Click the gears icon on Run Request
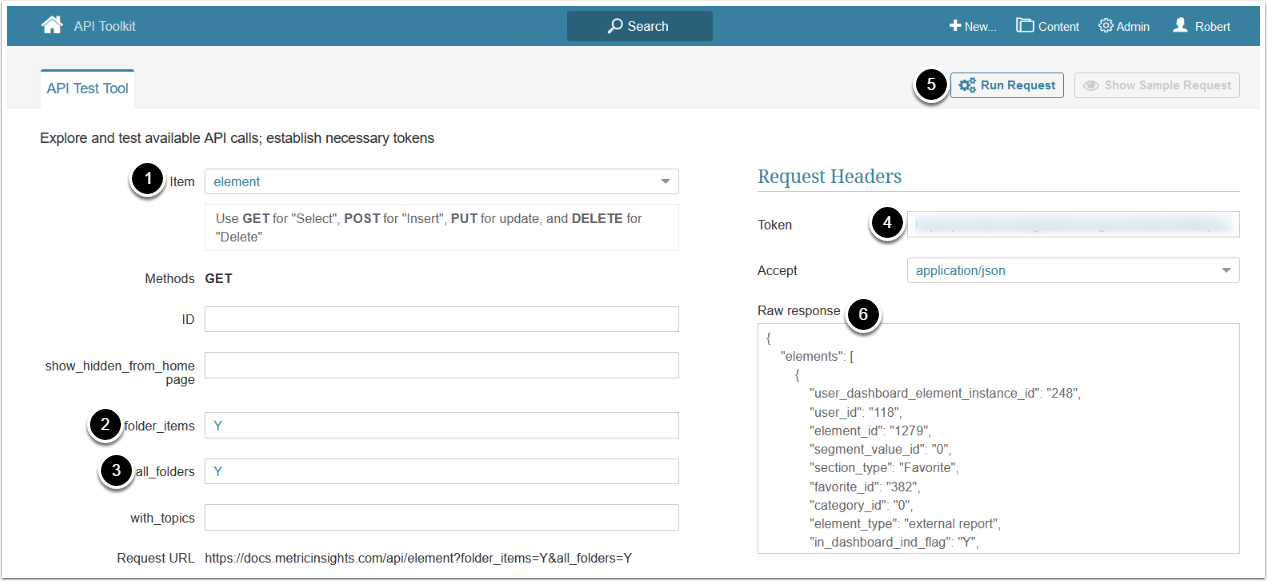 tap(967, 86)
